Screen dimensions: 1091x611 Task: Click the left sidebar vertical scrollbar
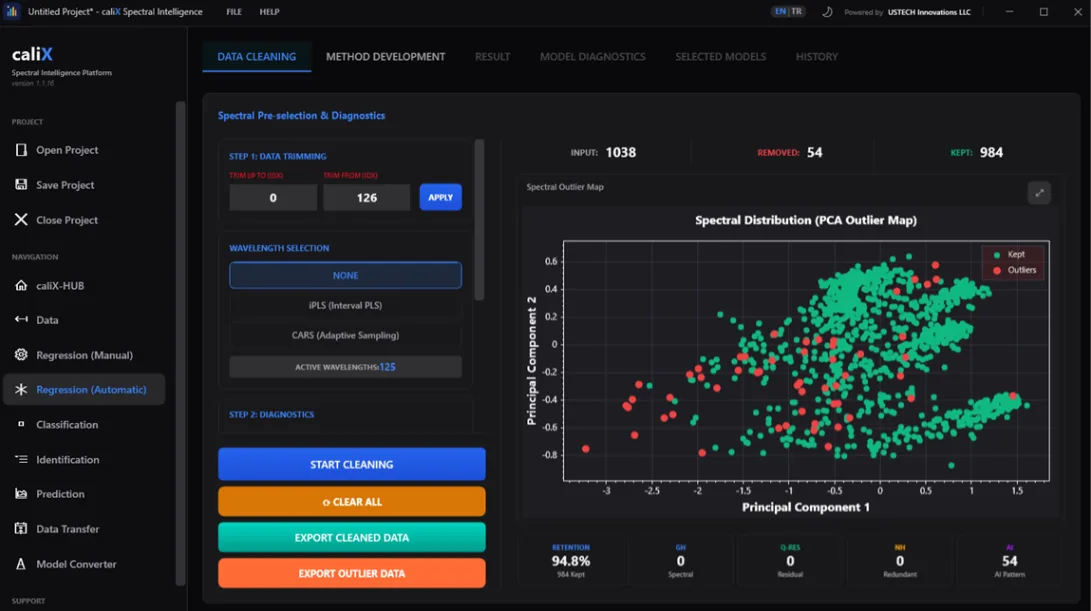180,342
